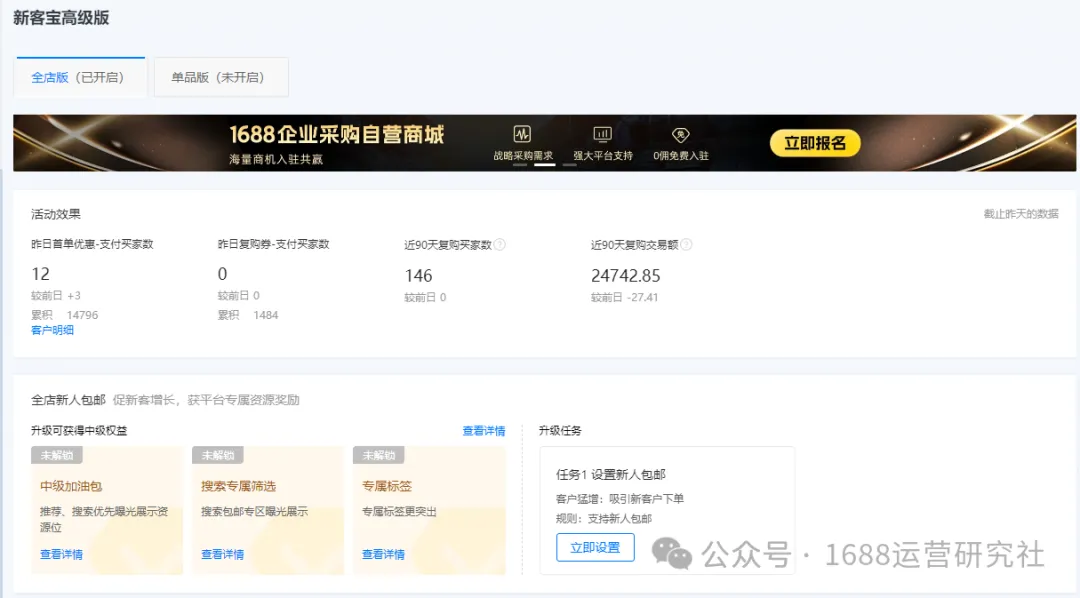Click the 战略采购需求 chart icon in banner

coord(522,134)
